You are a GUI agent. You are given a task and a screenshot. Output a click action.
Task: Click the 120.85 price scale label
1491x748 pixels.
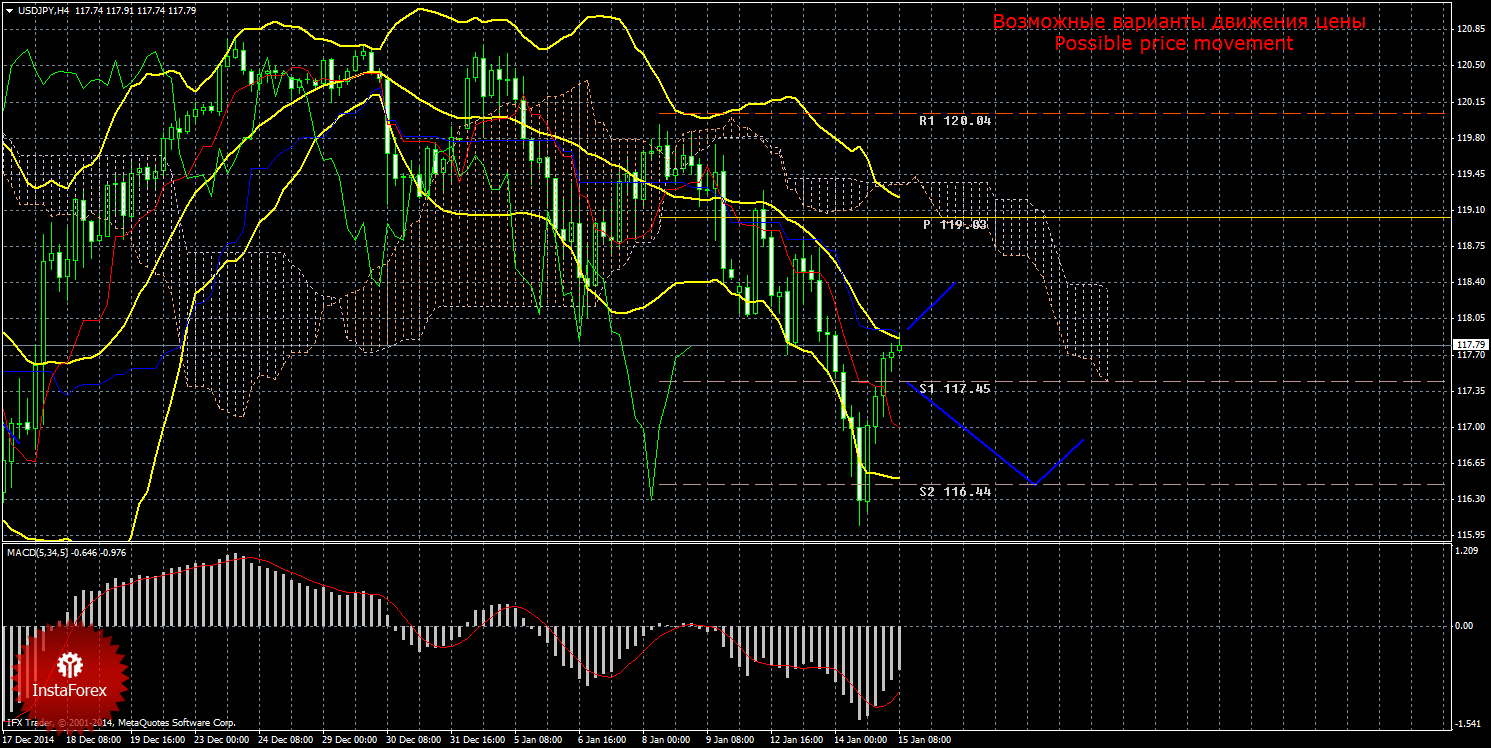click(1469, 29)
